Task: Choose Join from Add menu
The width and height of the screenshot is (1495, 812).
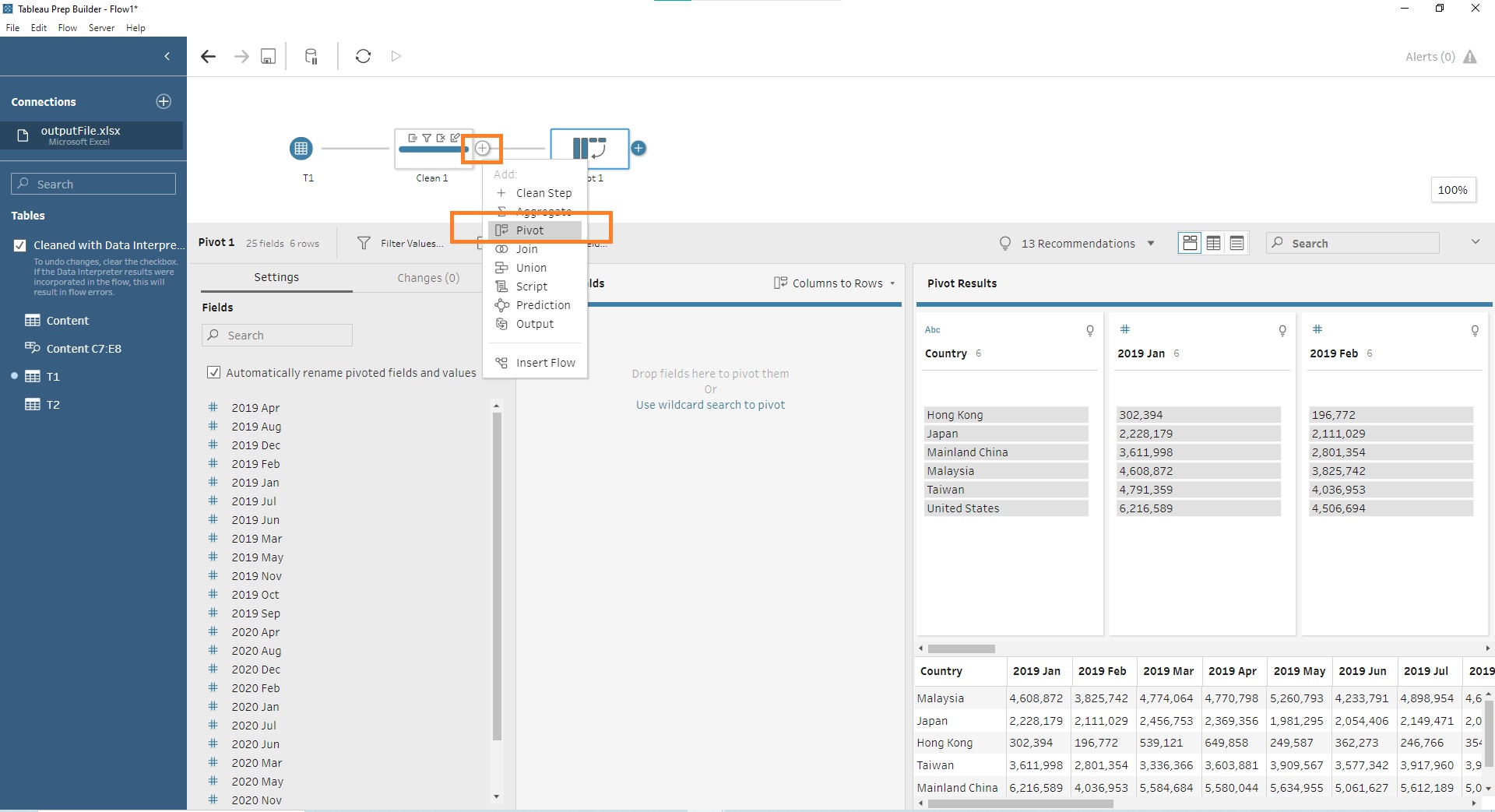Action: pos(535,249)
